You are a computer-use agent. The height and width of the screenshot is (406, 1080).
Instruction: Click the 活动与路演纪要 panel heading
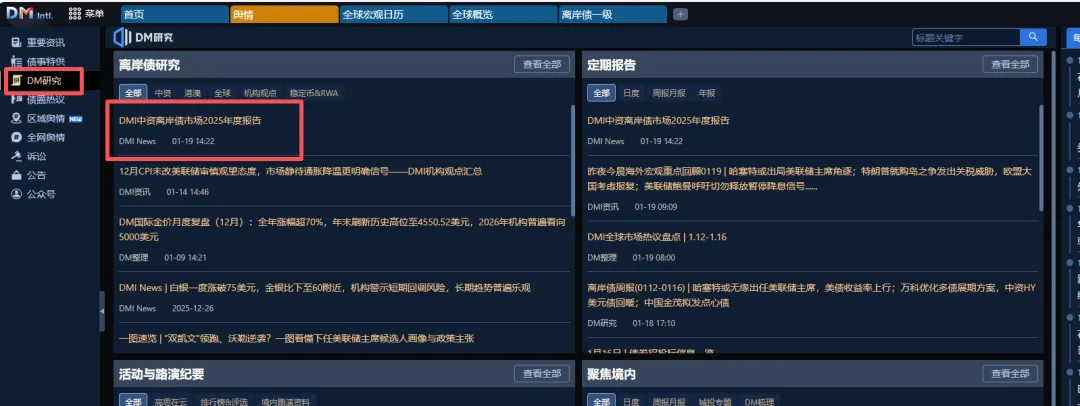[x=161, y=374]
